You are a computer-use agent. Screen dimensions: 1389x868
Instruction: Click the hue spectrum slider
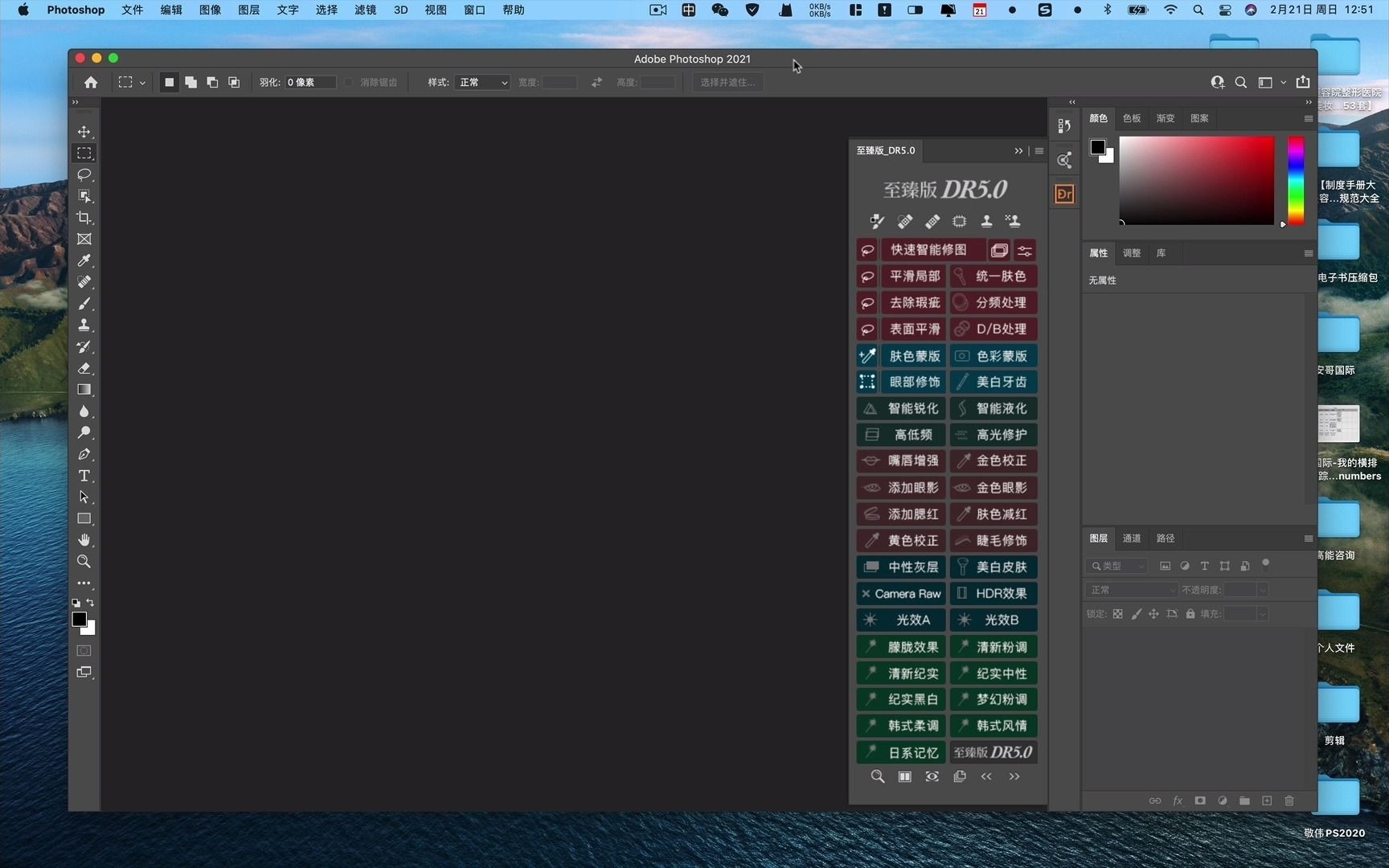tap(1296, 180)
